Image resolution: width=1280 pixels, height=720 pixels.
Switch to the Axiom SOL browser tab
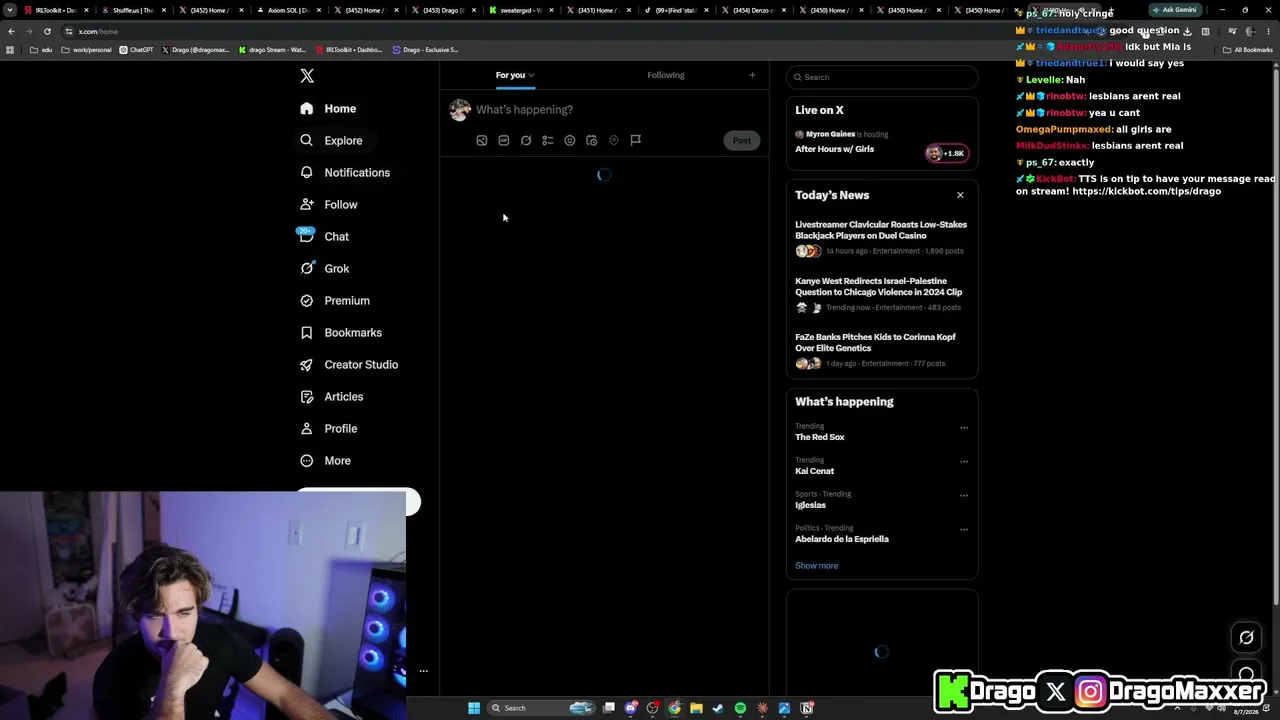(x=290, y=10)
